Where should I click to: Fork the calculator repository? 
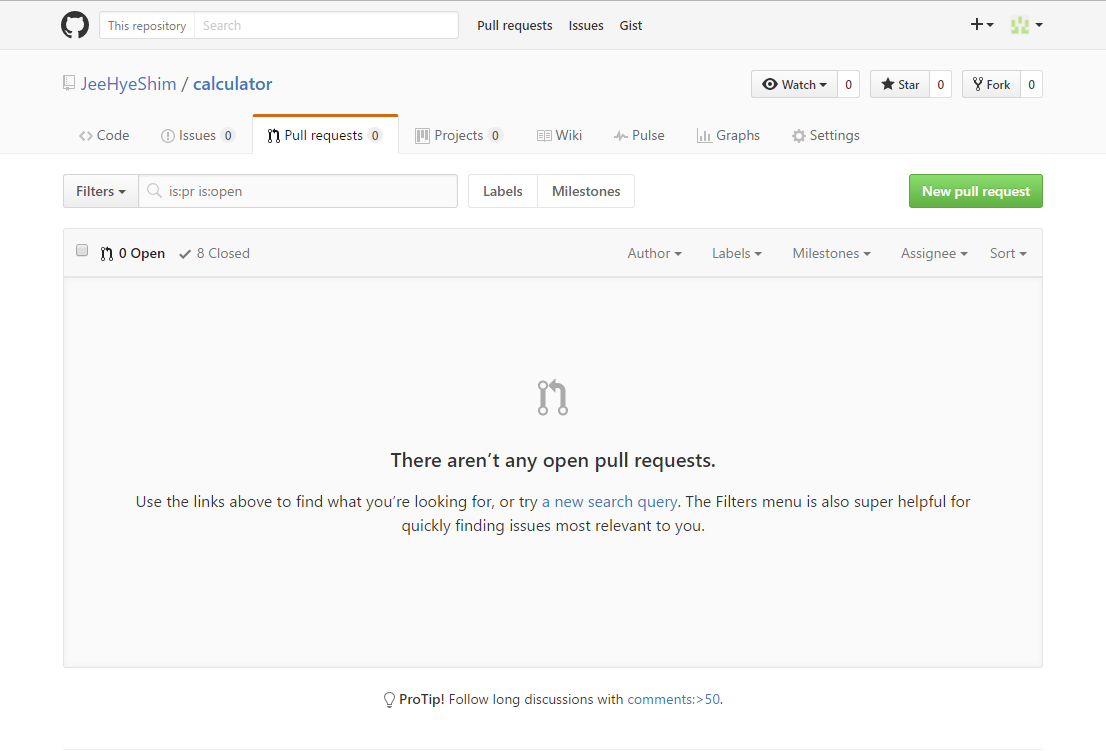tap(991, 85)
